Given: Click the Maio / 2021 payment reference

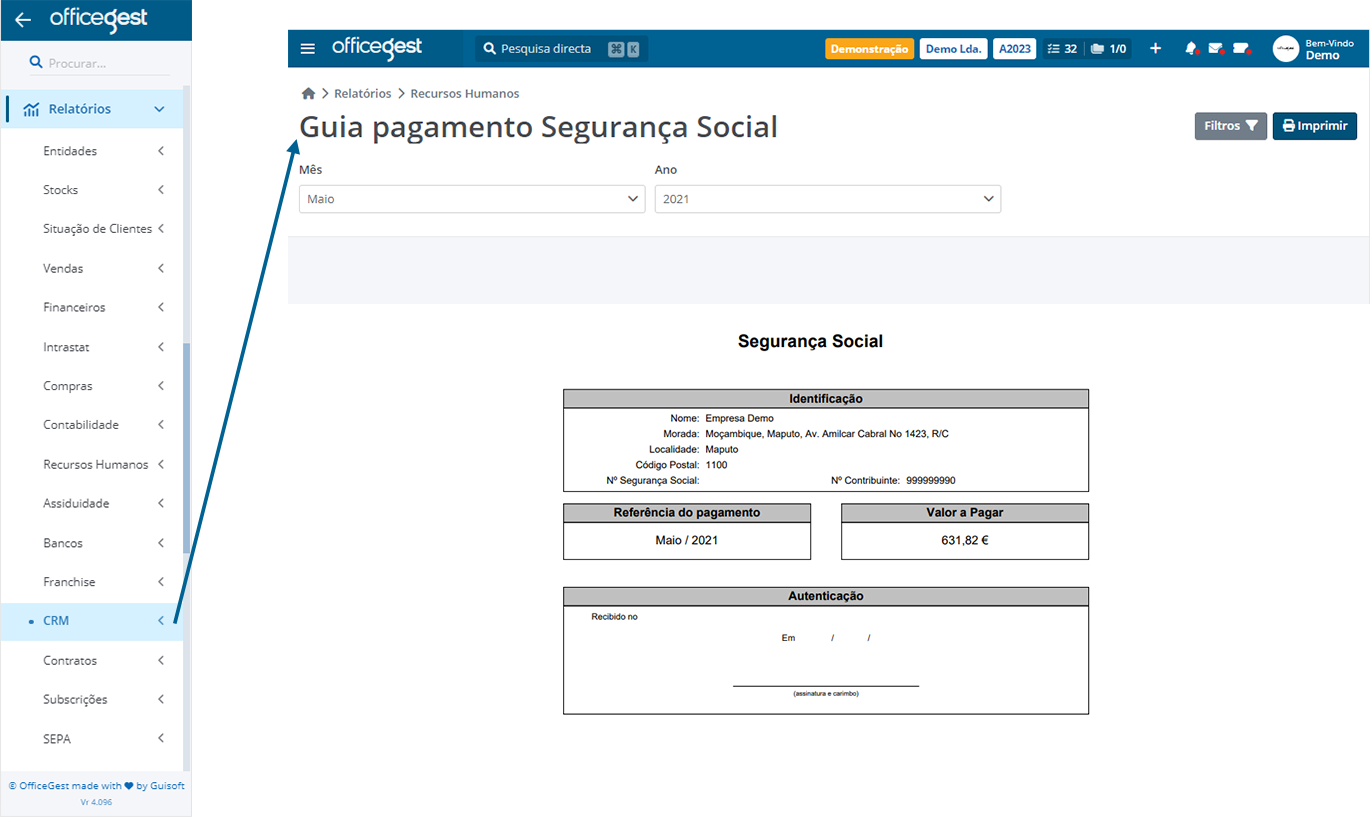Looking at the screenshot, I should (x=687, y=541).
